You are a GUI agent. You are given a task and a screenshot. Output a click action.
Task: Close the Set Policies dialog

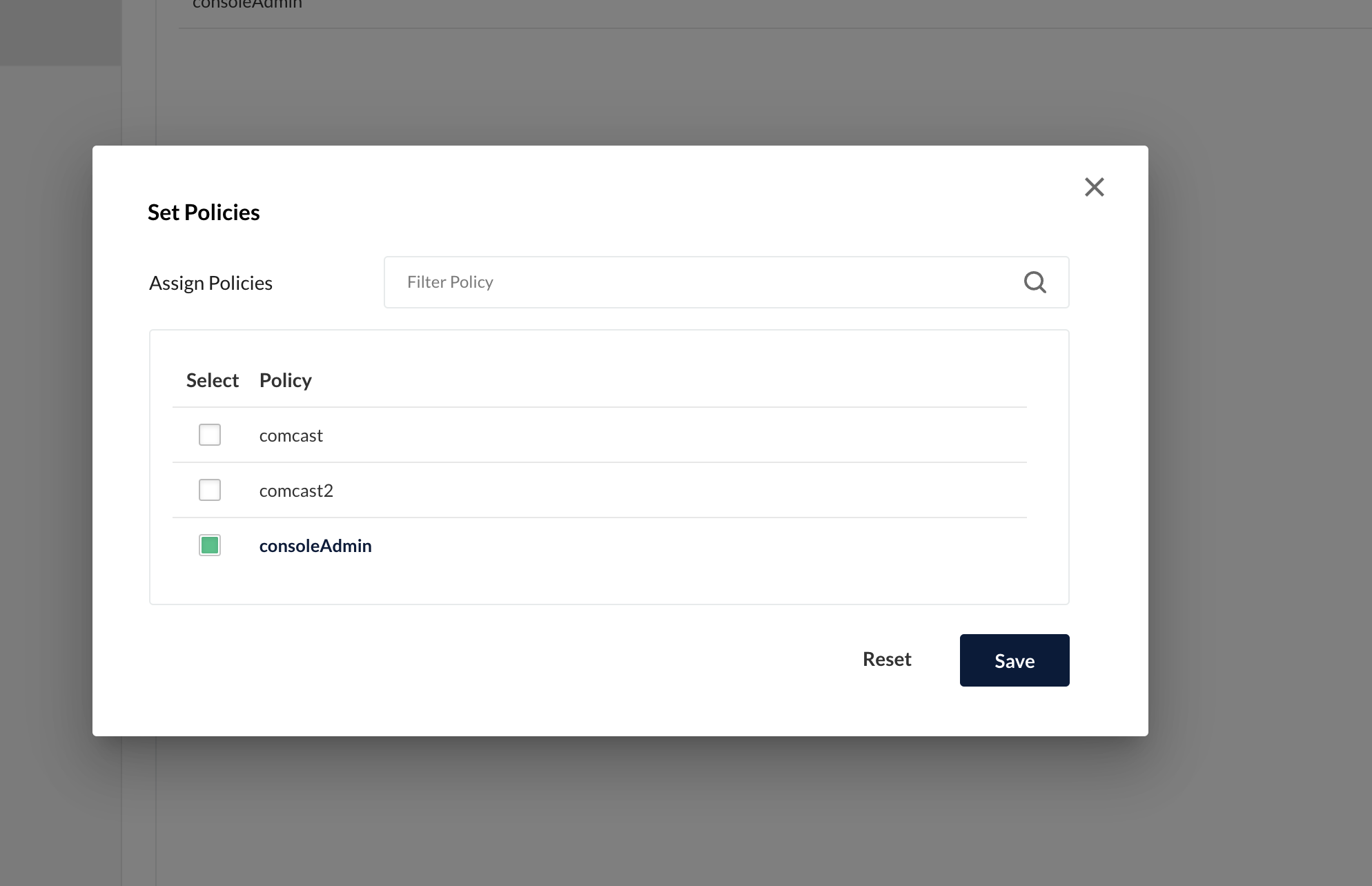1094,187
